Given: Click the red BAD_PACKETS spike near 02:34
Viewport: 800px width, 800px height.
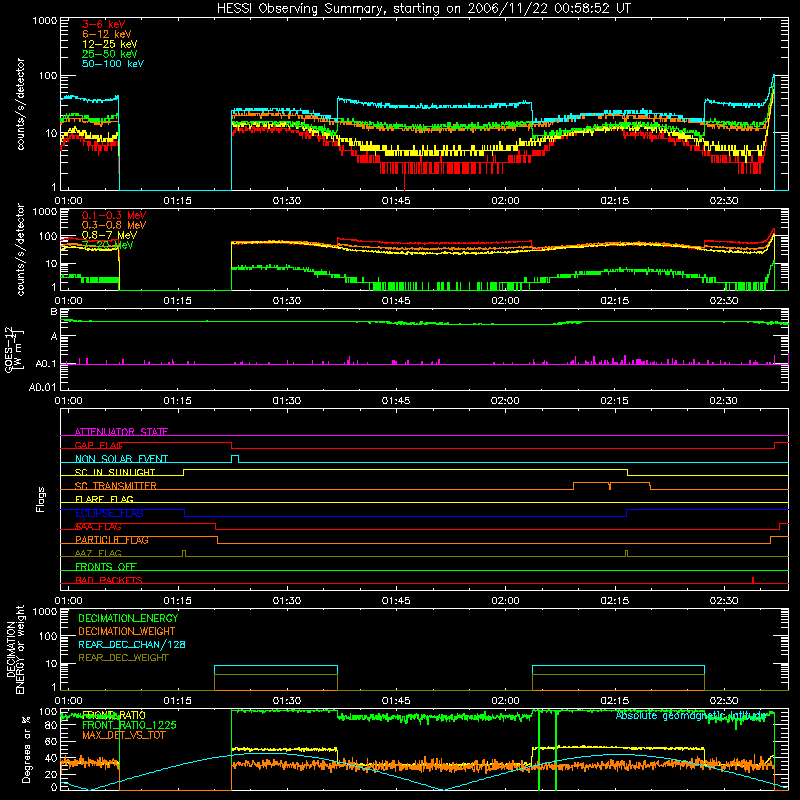Looking at the screenshot, I should [x=753, y=580].
